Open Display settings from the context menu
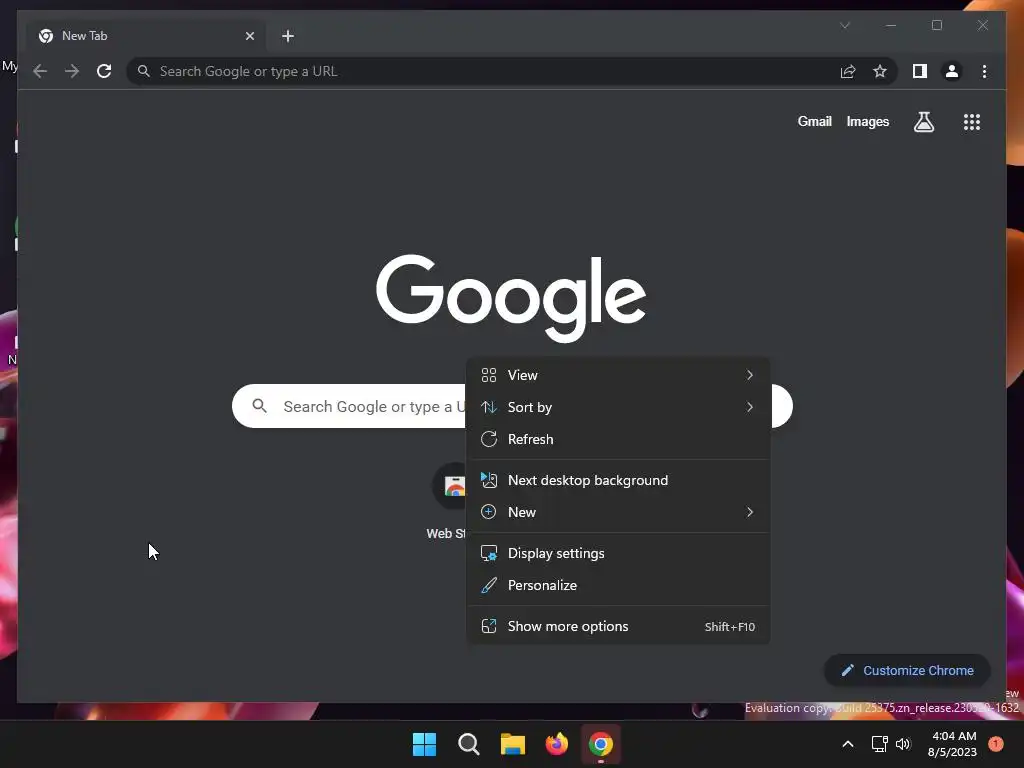Screen dimensions: 1024x768 coord(618,553)
